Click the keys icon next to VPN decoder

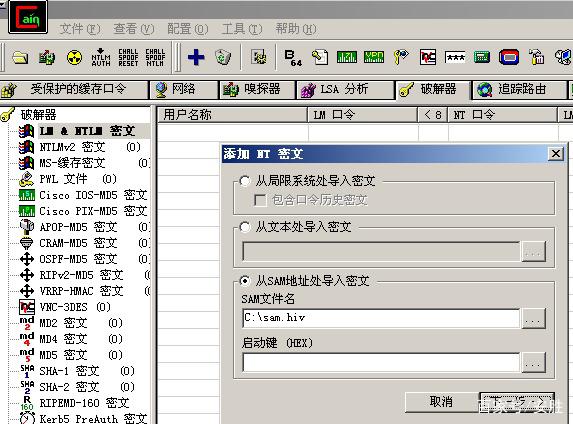(401, 57)
